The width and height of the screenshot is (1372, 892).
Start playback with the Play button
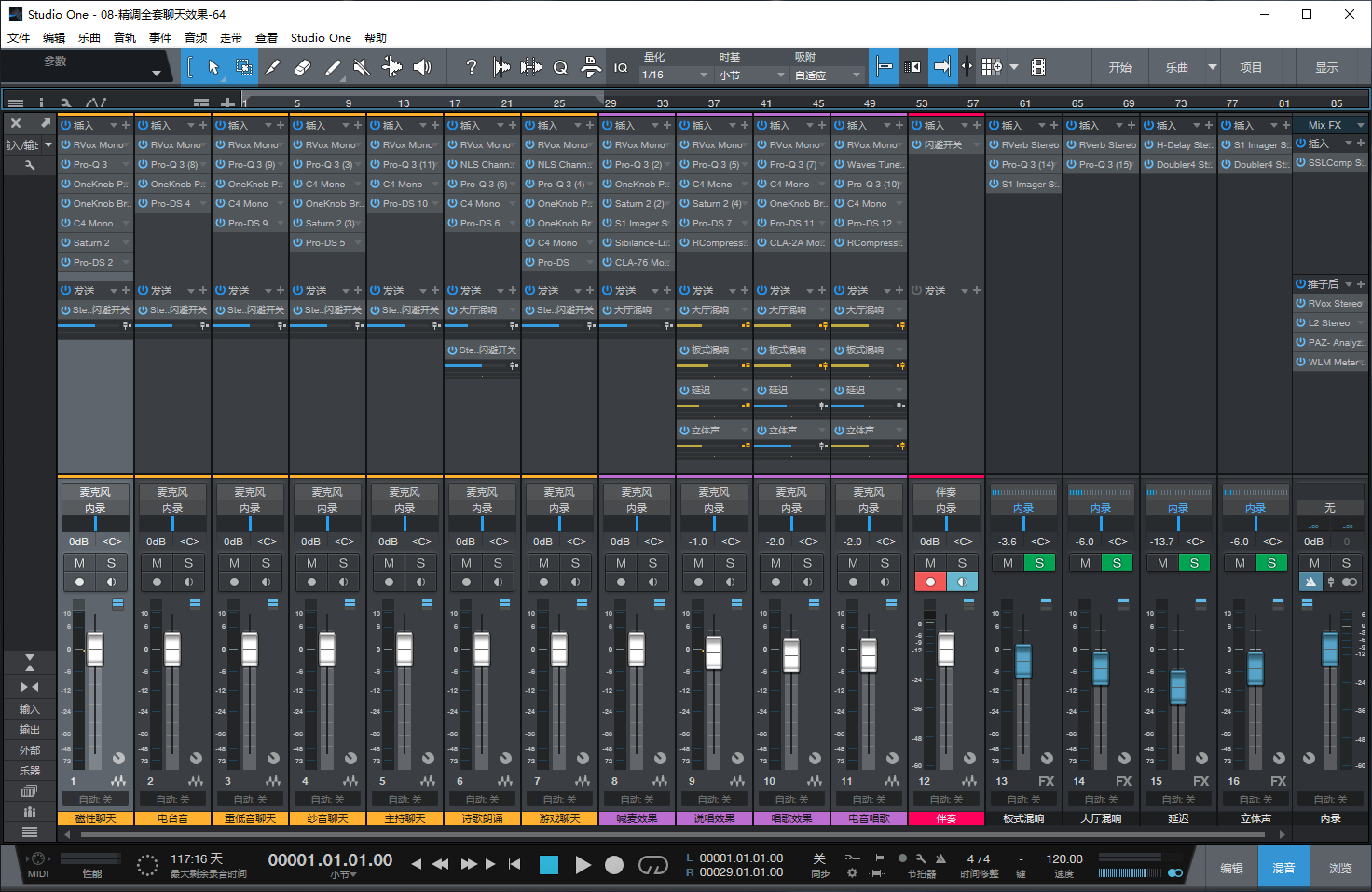tap(583, 865)
